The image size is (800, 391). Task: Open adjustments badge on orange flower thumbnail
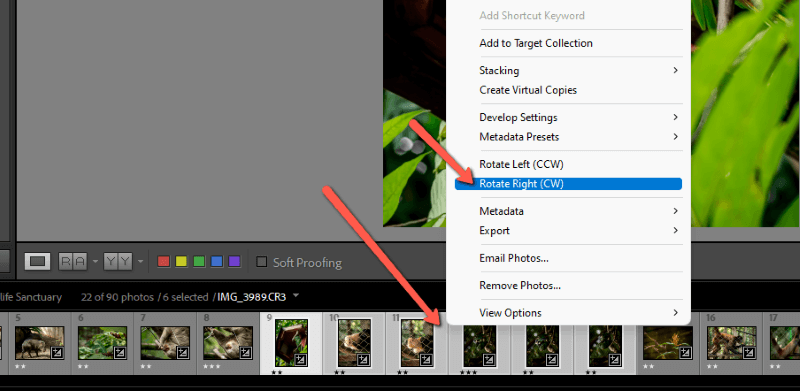686,352
